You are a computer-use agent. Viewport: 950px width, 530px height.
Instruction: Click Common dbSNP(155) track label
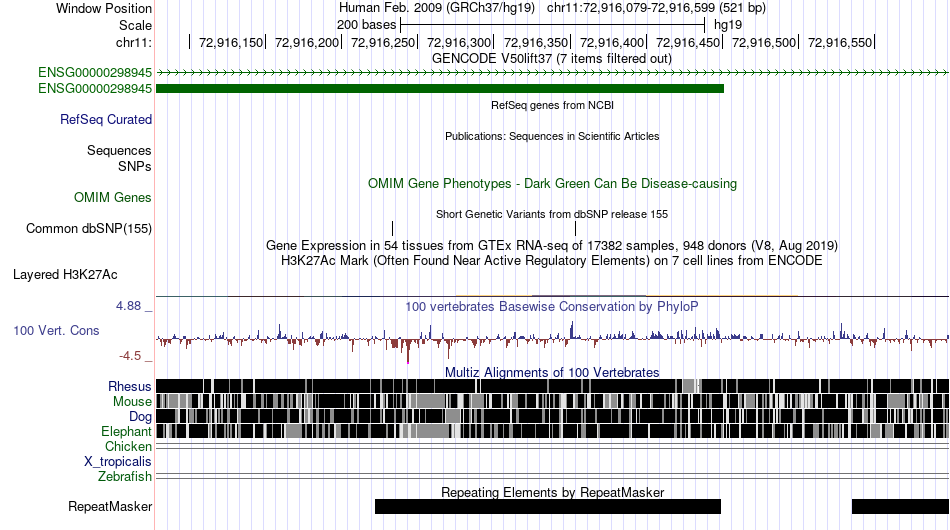[x=88, y=228]
